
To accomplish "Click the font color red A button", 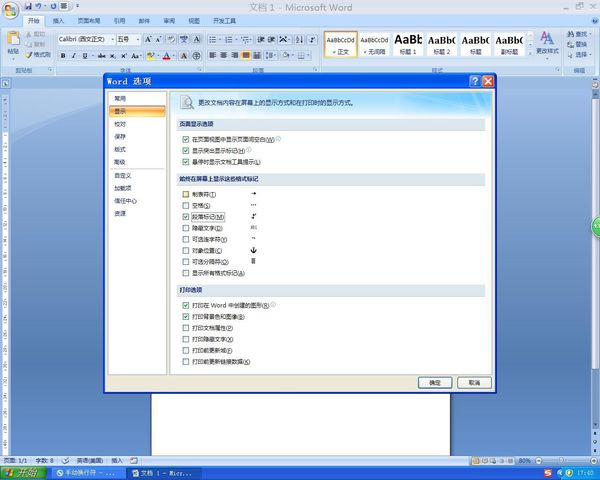I will pyautogui.click(x=166, y=56).
